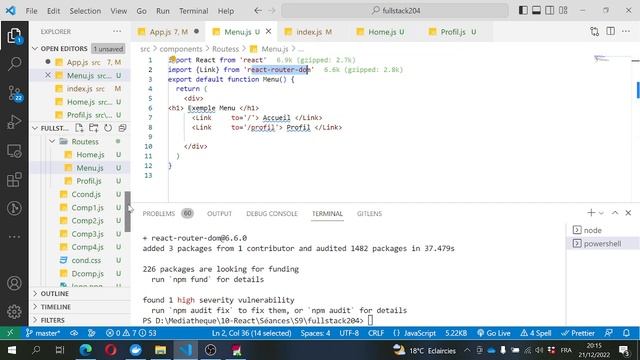Switch to the Profil.js editor tab
The image size is (640, 360).
coord(458,31)
